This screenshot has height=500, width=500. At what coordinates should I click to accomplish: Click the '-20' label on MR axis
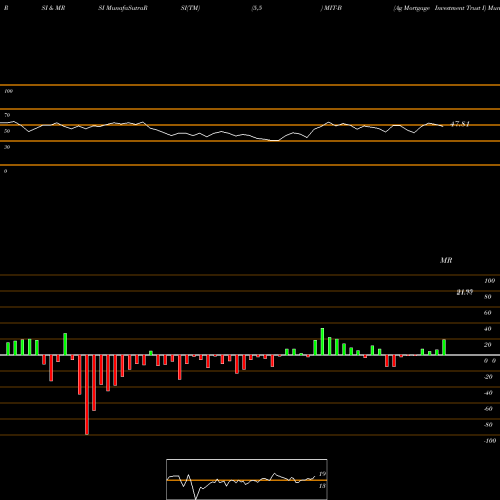[x=488, y=377]
